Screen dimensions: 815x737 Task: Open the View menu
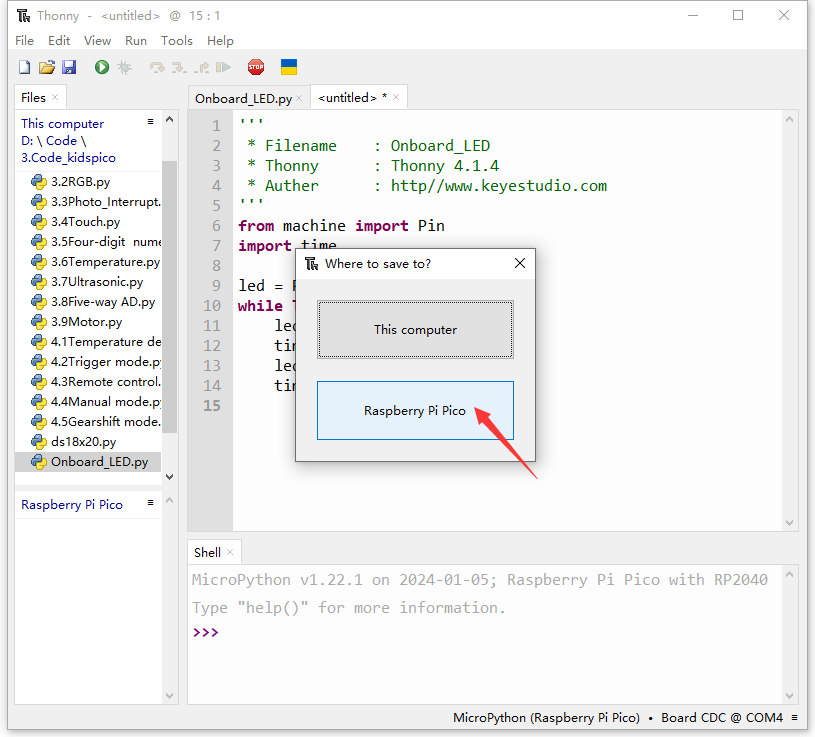coord(97,41)
